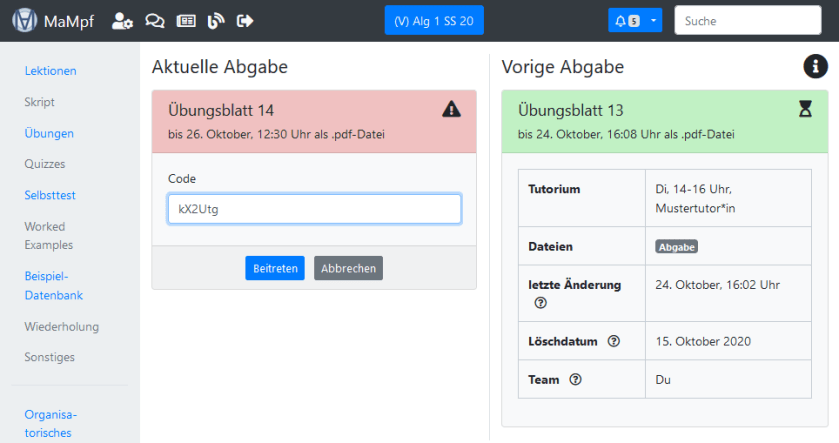The width and height of the screenshot is (839, 443).
Task: Open Lektionen in the sidebar
Action: coord(50,70)
